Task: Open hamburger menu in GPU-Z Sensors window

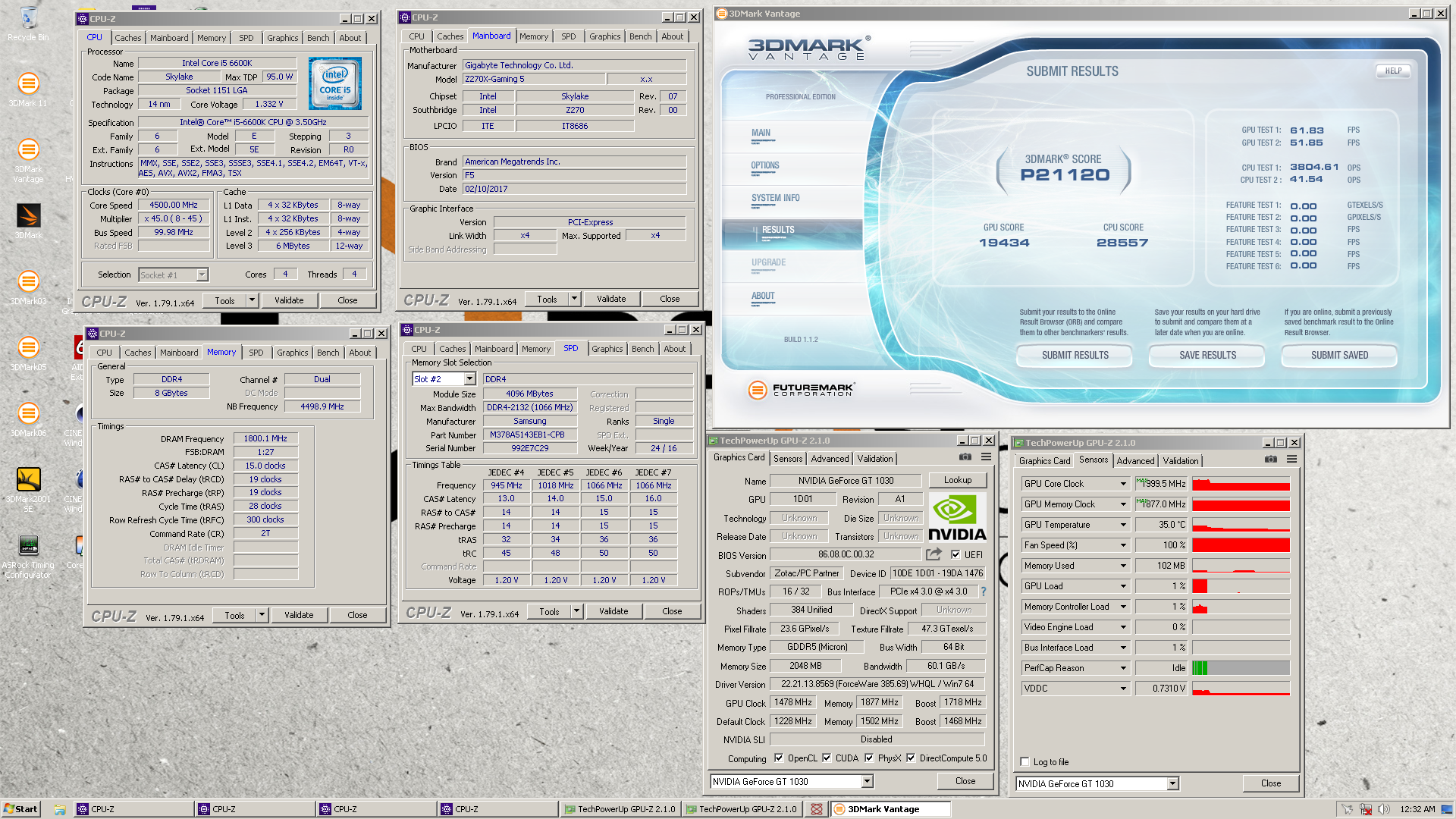Action: pos(1291,460)
